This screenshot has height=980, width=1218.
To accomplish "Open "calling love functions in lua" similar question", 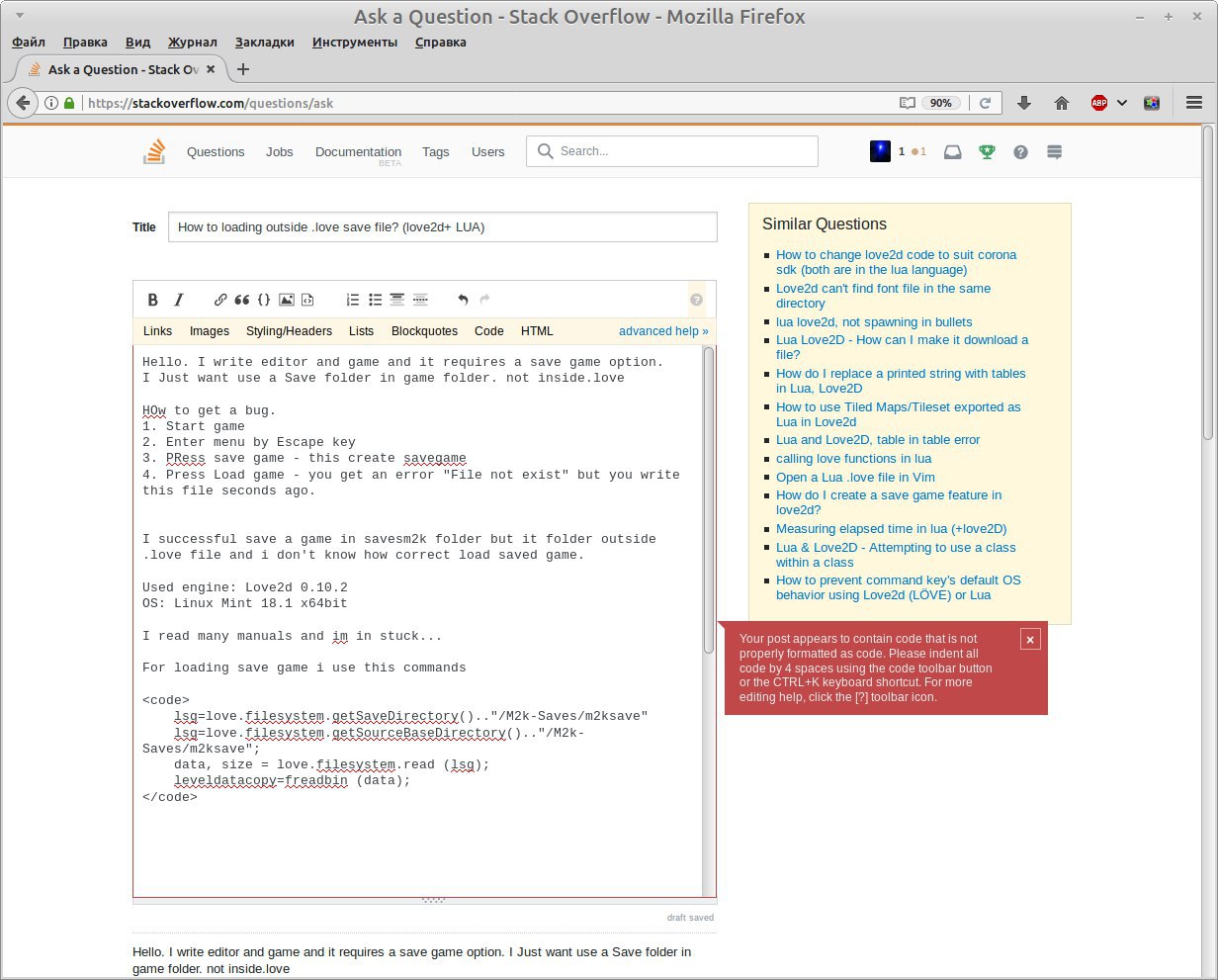I will coord(853,459).
